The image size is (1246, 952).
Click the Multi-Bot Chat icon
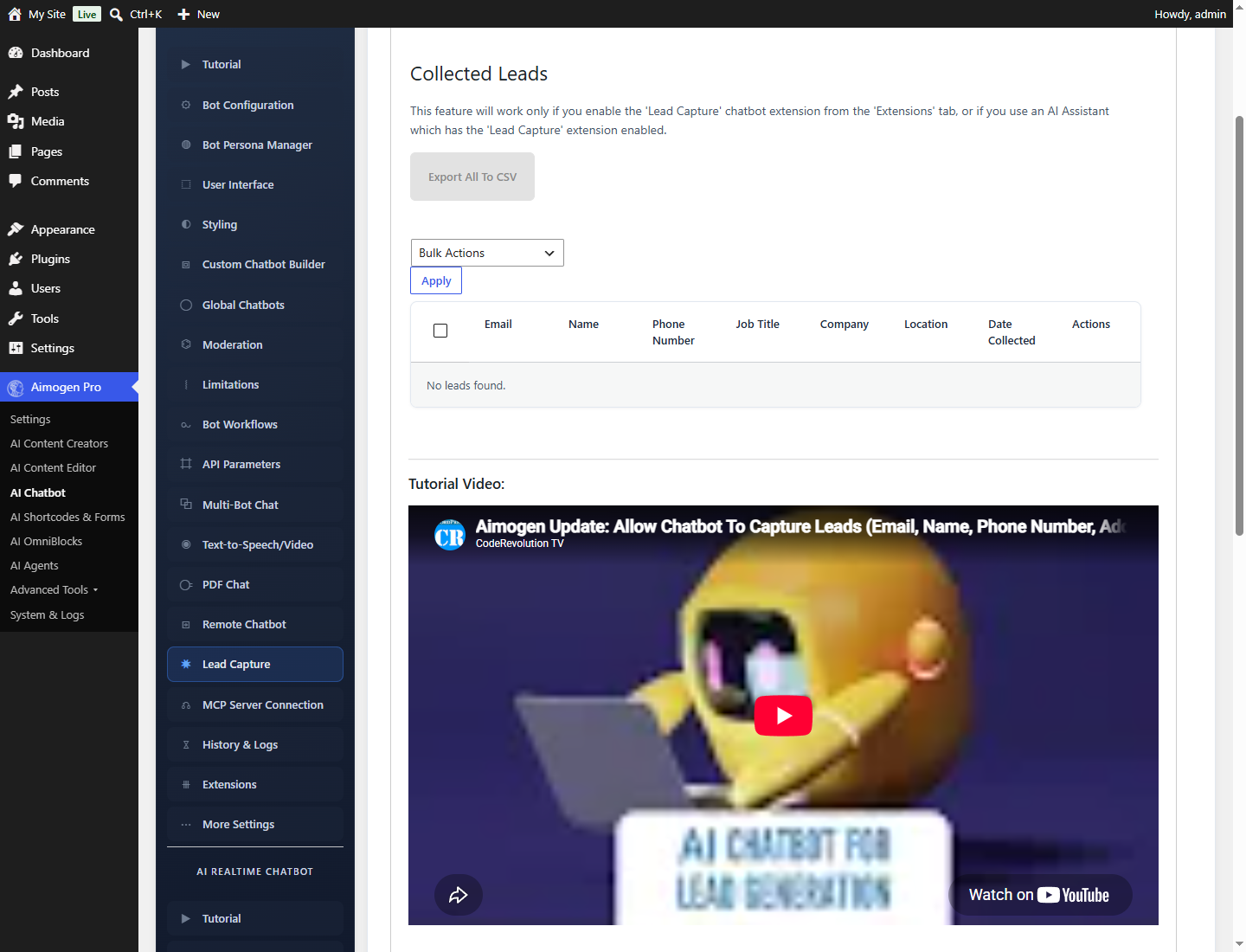(186, 505)
